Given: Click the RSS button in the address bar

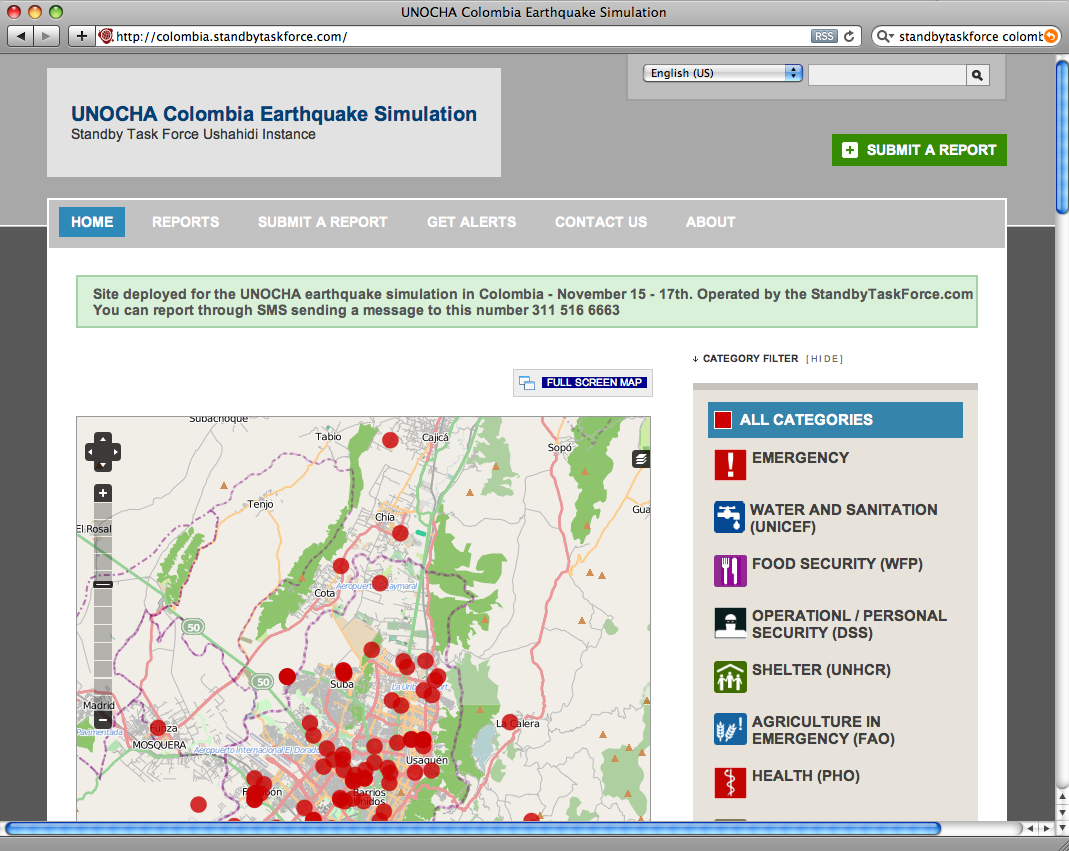Looking at the screenshot, I should coord(824,36).
